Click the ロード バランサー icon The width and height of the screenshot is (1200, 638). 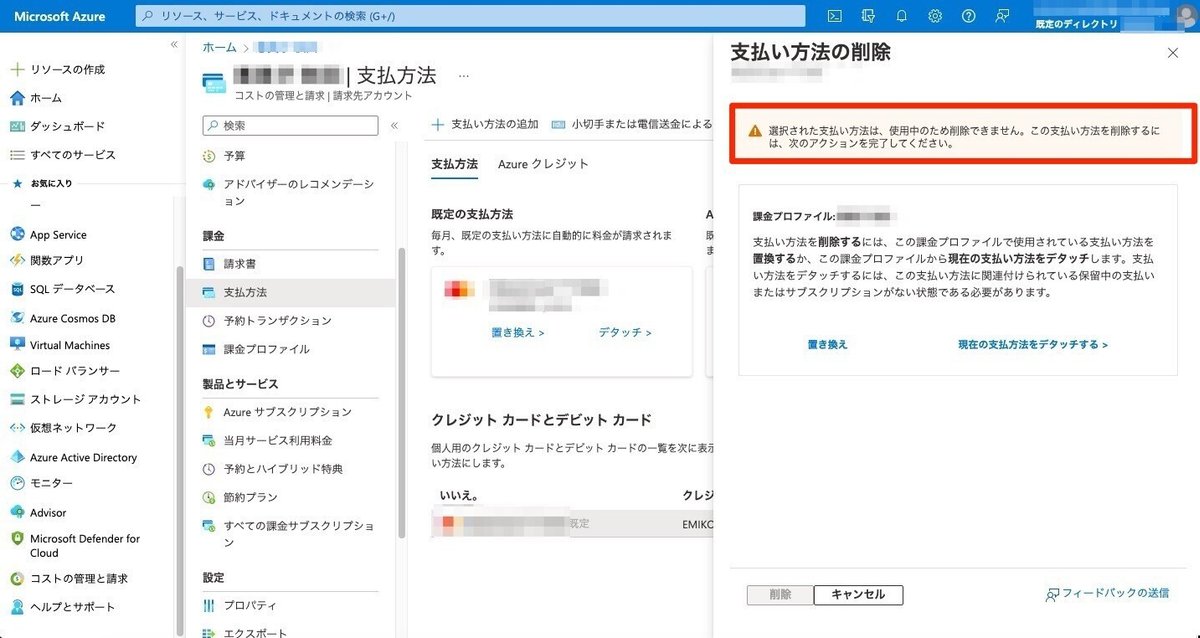16,371
